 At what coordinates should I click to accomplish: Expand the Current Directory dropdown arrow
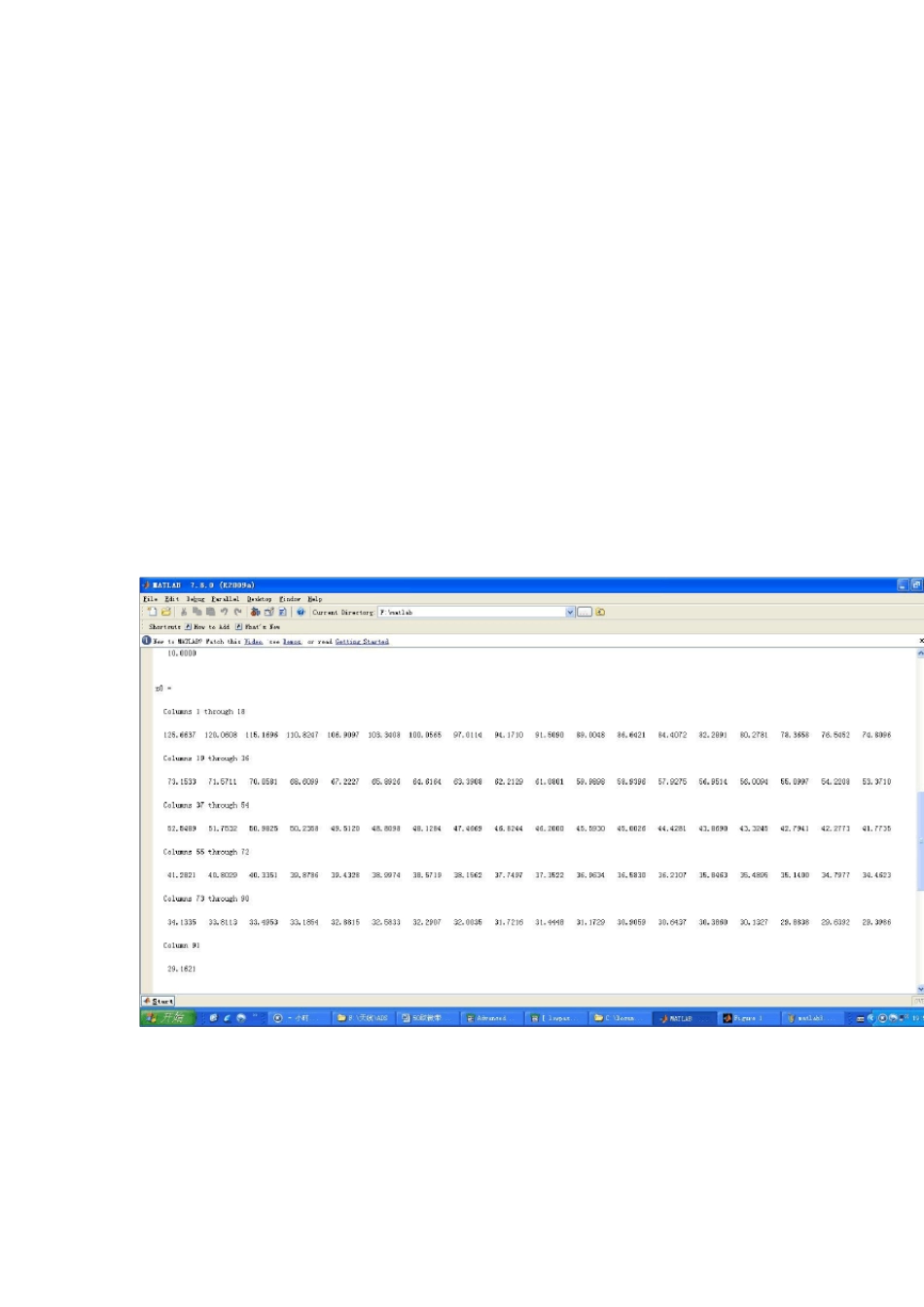pyautogui.click(x=570, y=612)
